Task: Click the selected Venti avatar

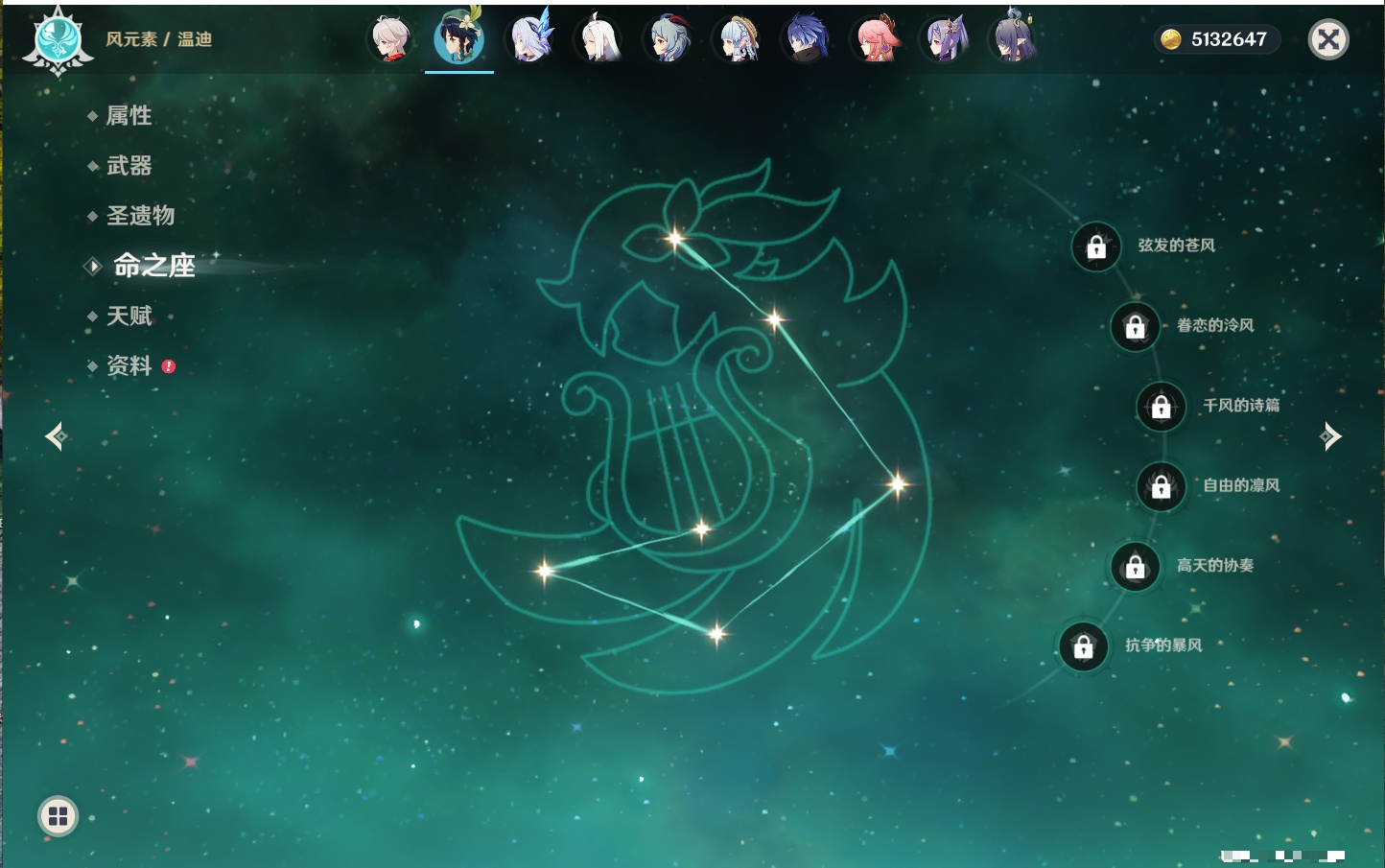Action: coord(459,39)
